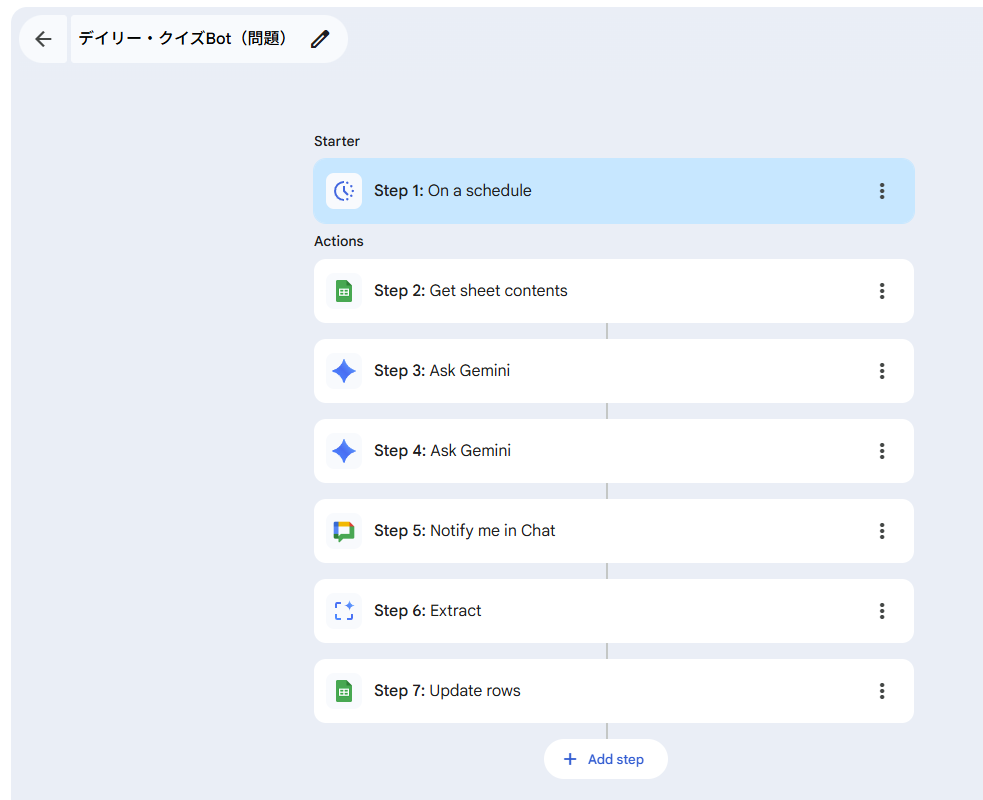Image resolution: width=983 pixels, height=800 pixels.
Task: Open more options for Step 3 Ask Gemini
Action: coord(882,371)
